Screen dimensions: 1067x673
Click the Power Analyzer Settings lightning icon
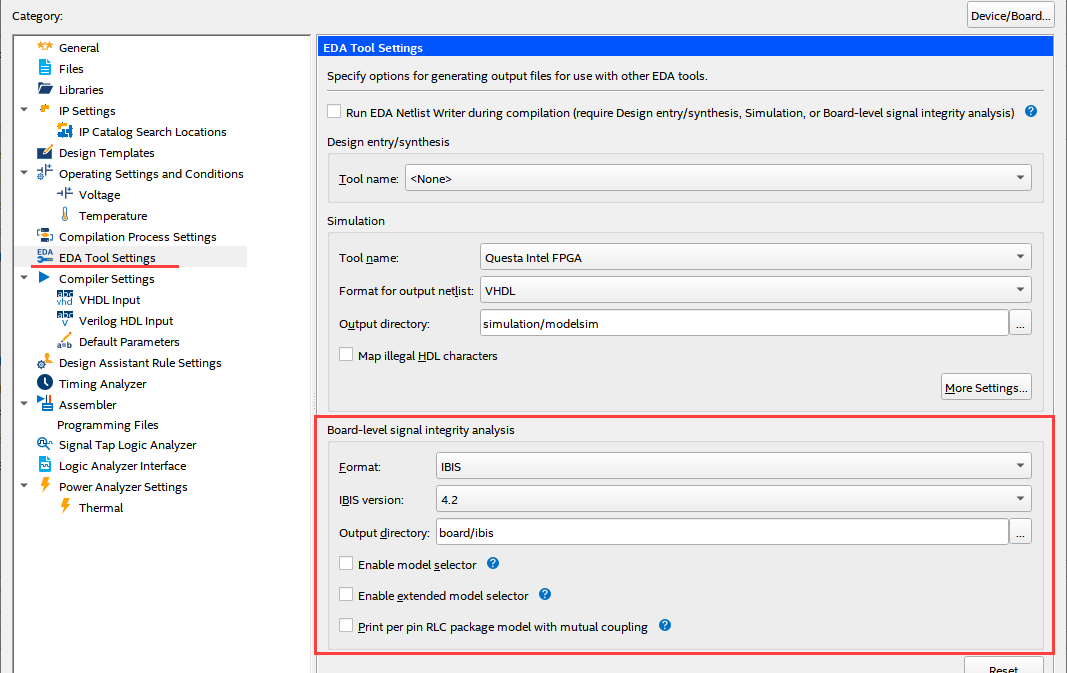[45, 485]
